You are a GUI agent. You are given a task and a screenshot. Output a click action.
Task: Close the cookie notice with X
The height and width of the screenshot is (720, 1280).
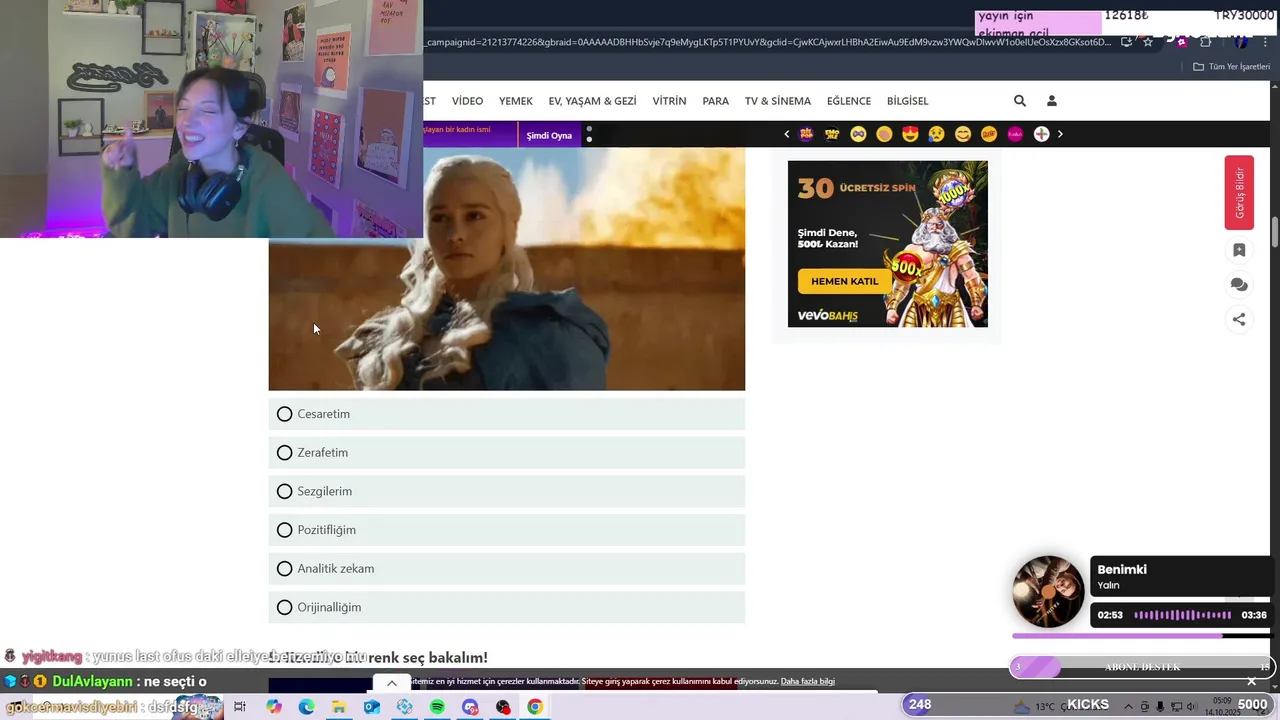pyautogui.click(x=1251, y=682)
